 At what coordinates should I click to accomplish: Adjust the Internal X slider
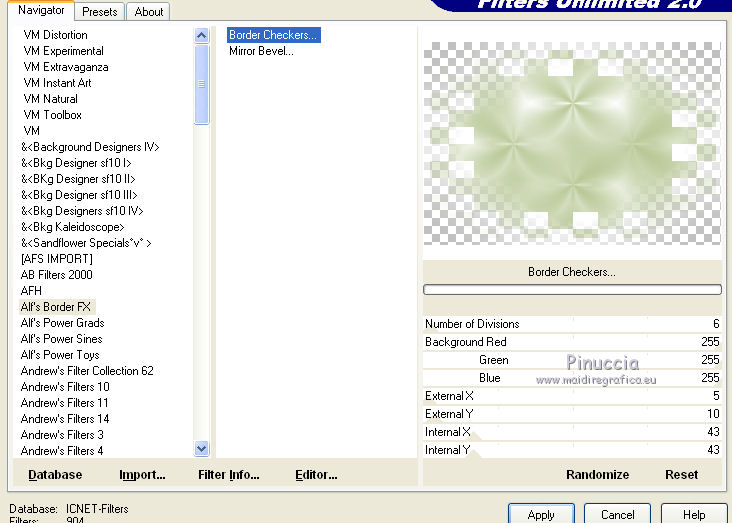[x=572, y=432]
